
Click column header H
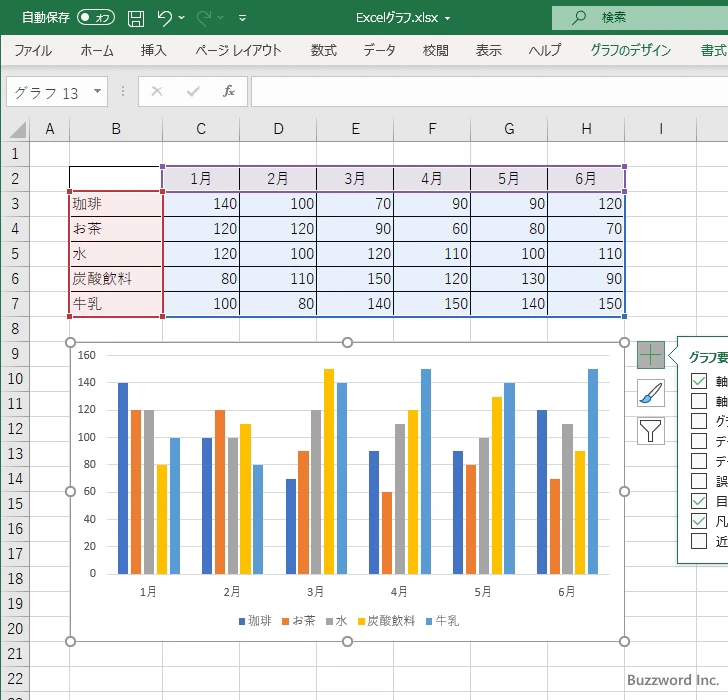click(586, 129)
